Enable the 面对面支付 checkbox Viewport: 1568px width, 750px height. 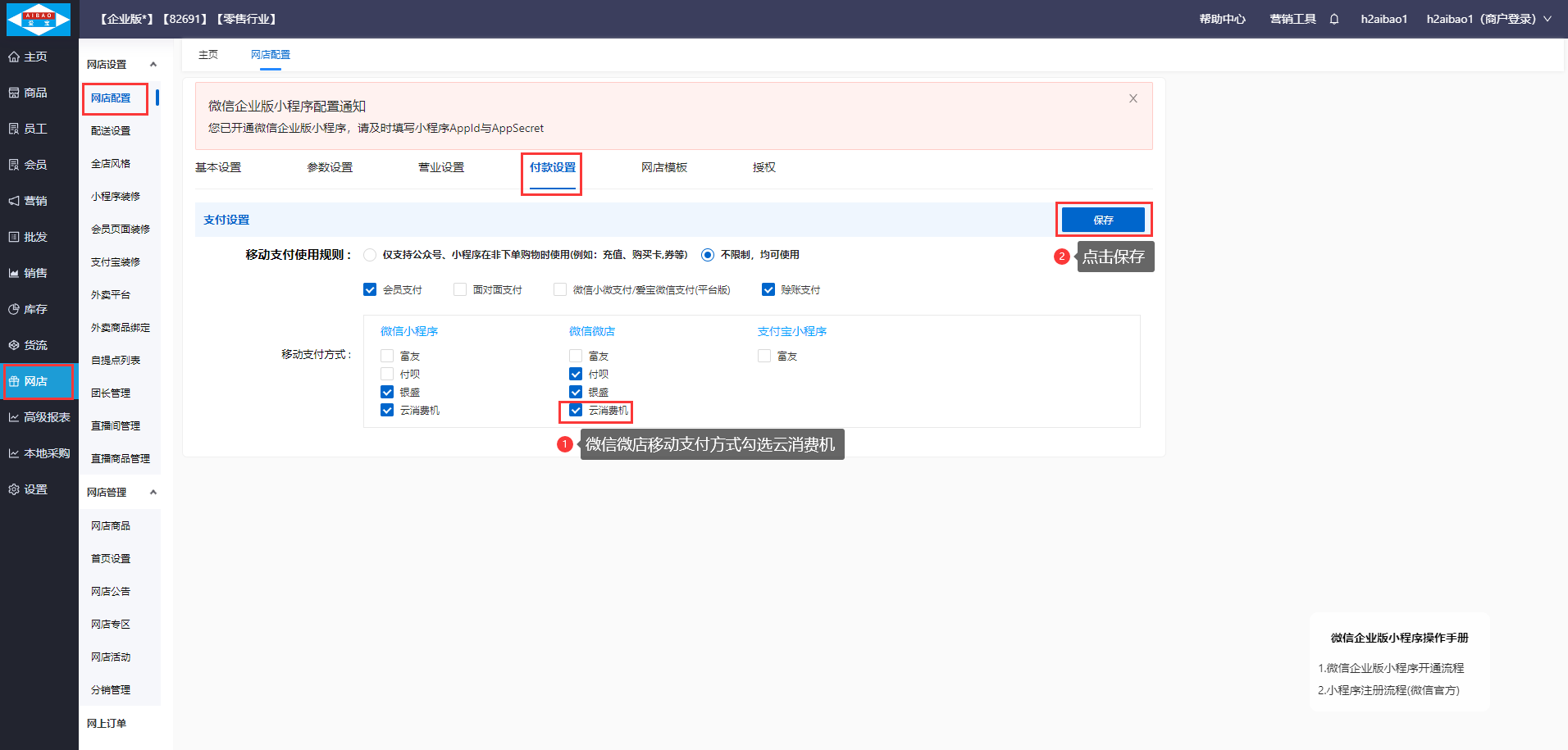[460, 289]
